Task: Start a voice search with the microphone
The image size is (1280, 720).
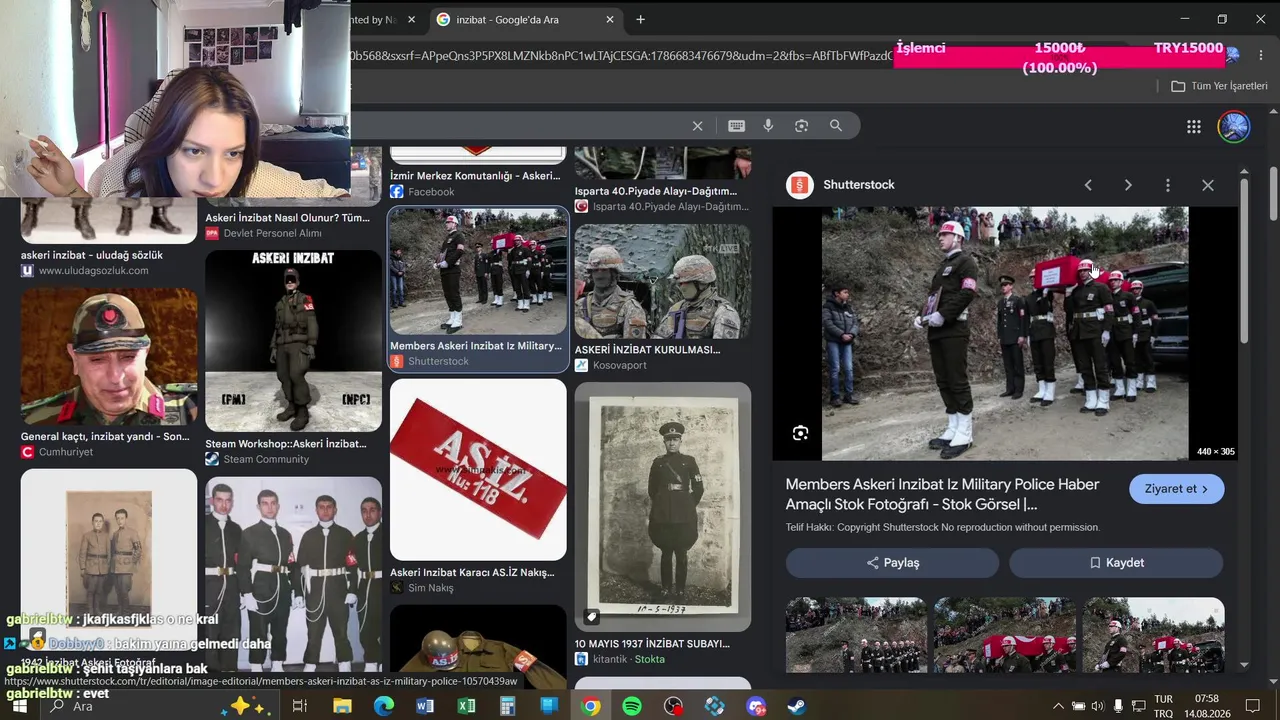Action: [x=768, y=126]
